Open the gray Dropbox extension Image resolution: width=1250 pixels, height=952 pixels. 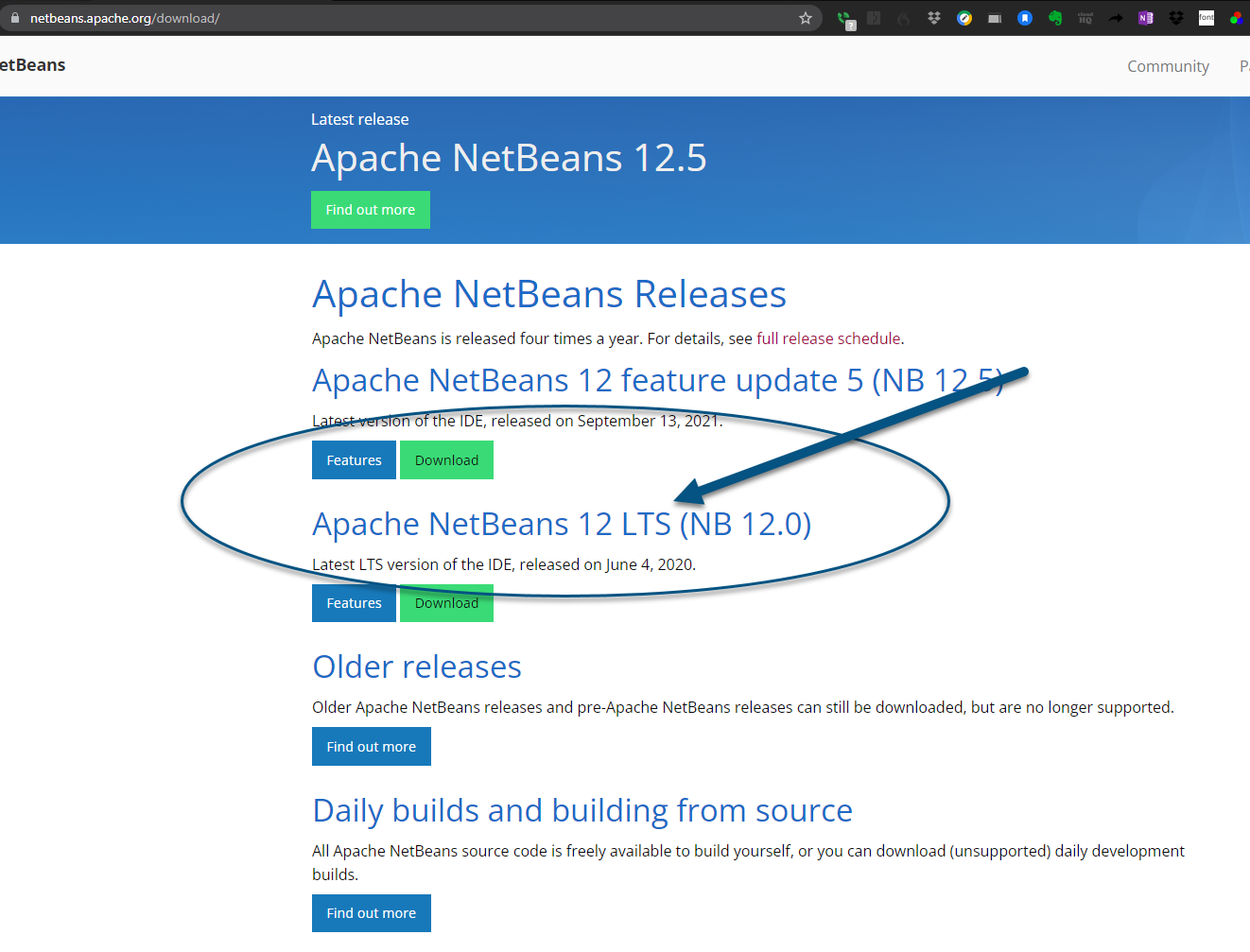(934, 18)
